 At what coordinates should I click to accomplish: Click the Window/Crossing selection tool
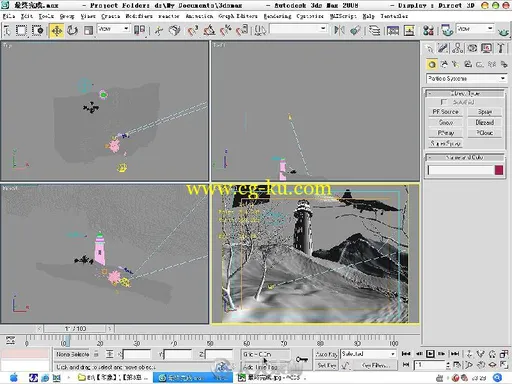38,30
